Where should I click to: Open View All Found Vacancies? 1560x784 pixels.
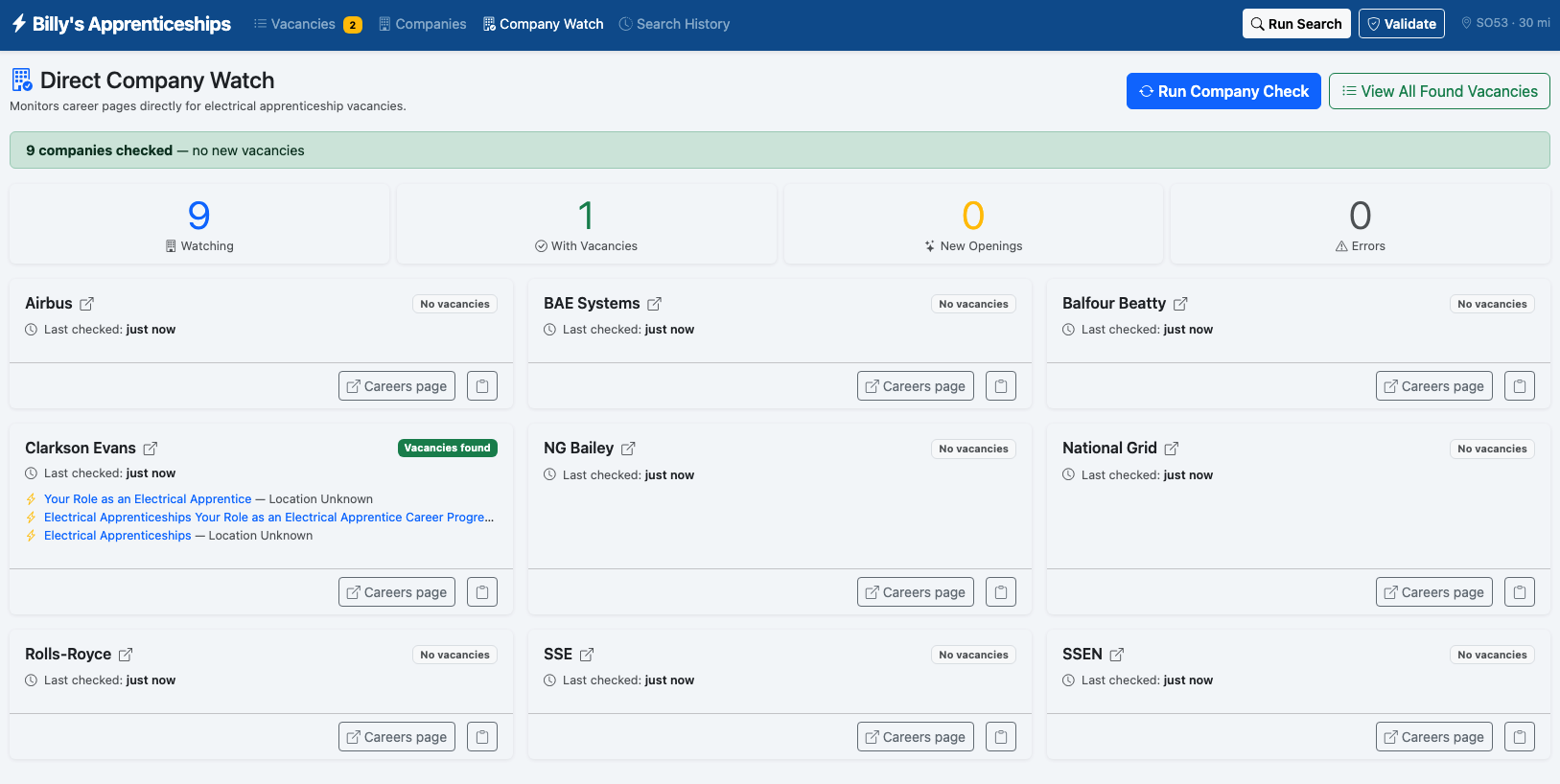point(1439,91)
